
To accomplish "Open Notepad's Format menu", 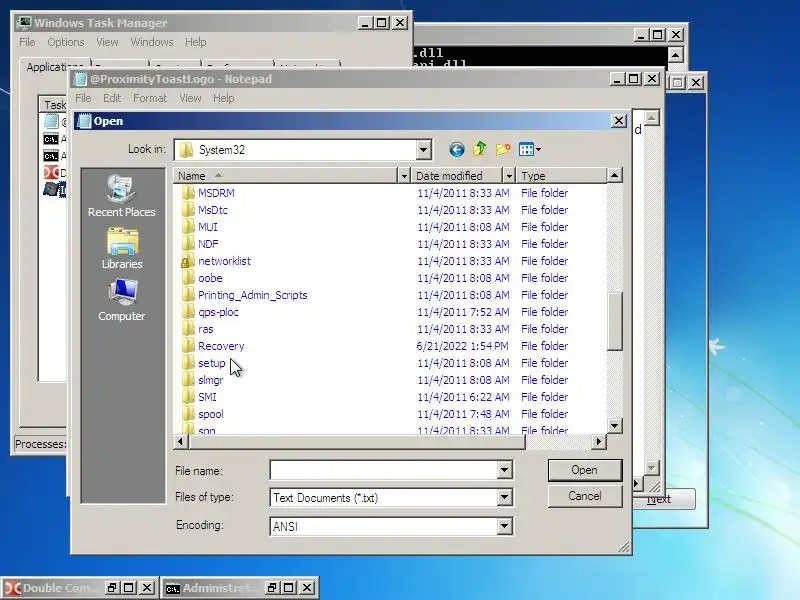I will click(x=150, y=98).
